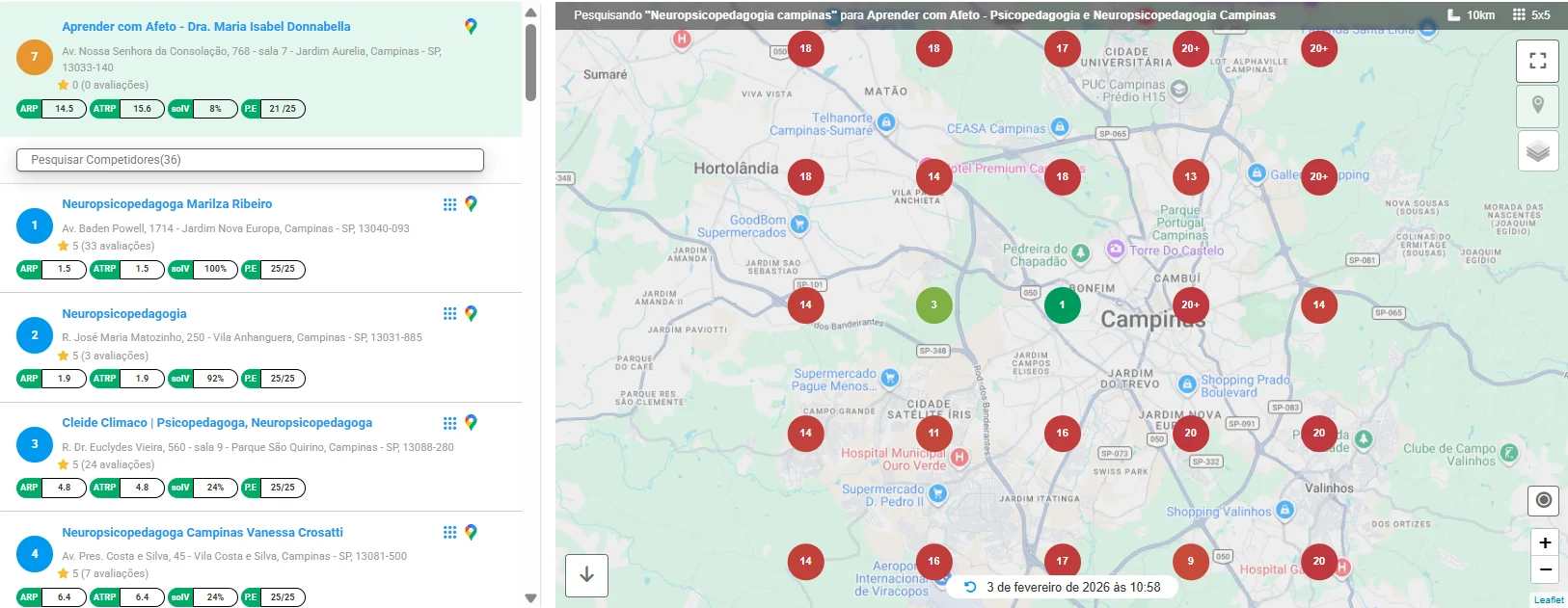Click '5 (33 avaliações)' rating text
The width and height of the screenshot is (1568, 608).
point(113,246)
